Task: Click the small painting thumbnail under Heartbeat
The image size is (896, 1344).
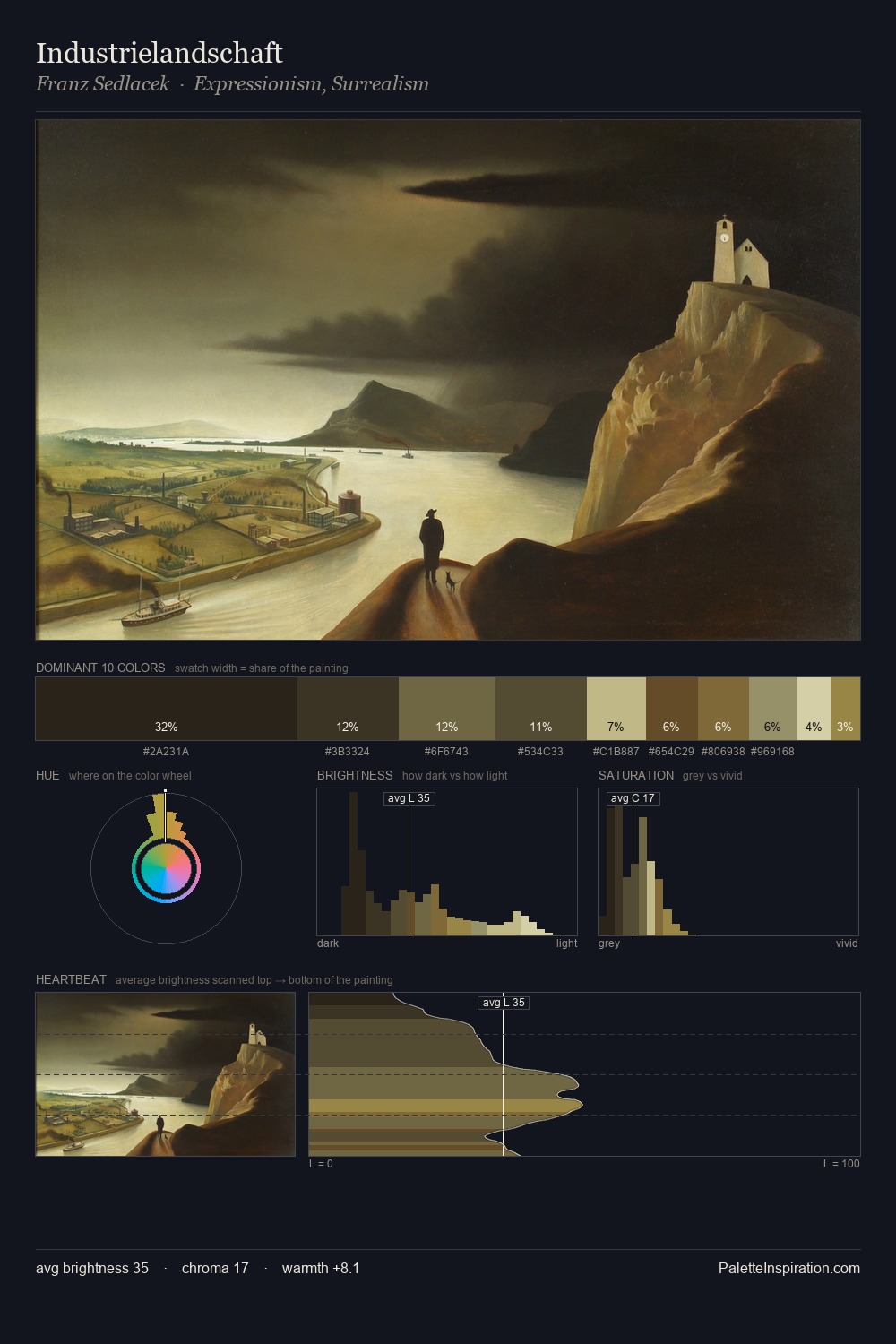Action: pyautogui.click(x=166, y=1074)
